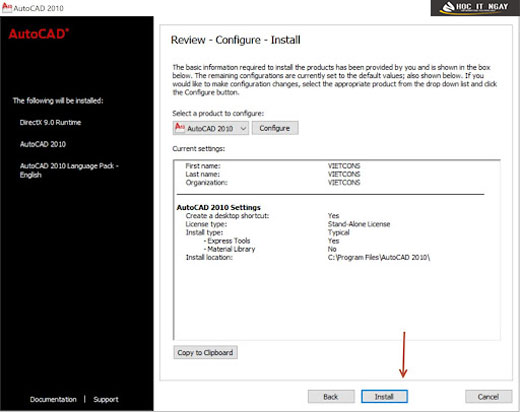Click the 'Typical' install type value

(x=339, y=232)
